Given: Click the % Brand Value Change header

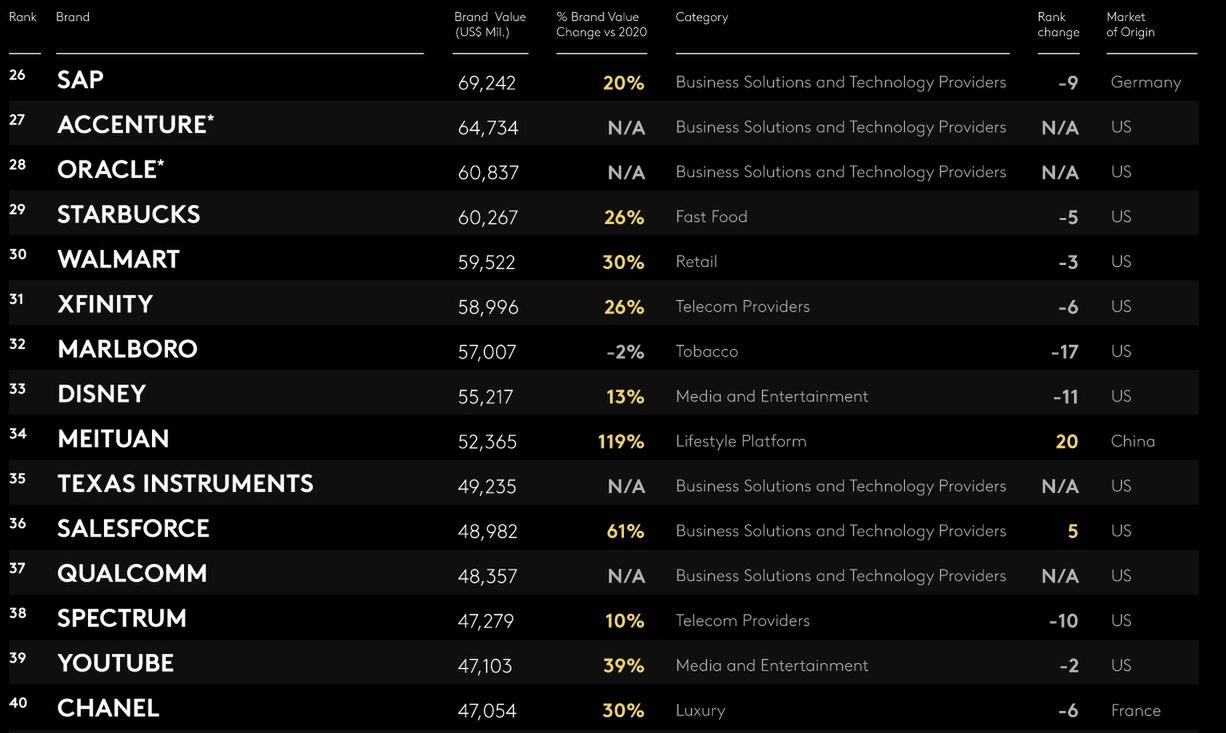Looking at the screenshot, I should pyautogui.click(x=601, y=25).
